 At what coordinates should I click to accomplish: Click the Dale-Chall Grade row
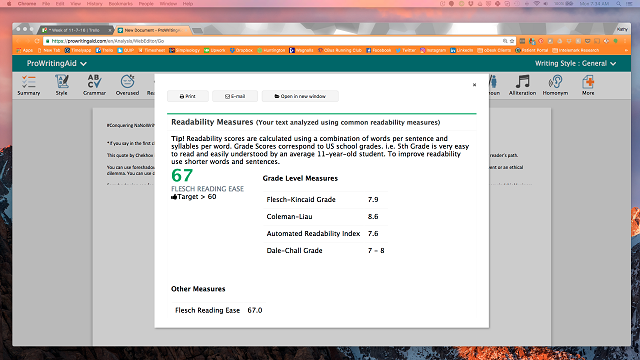coord(325,251)
